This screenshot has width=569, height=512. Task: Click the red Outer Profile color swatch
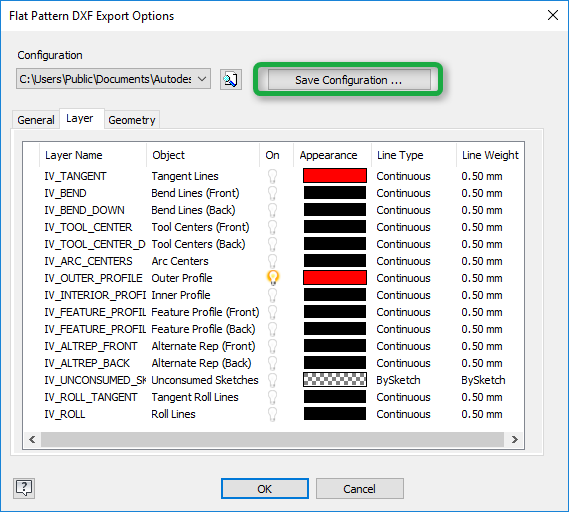(x=335, y=278)
